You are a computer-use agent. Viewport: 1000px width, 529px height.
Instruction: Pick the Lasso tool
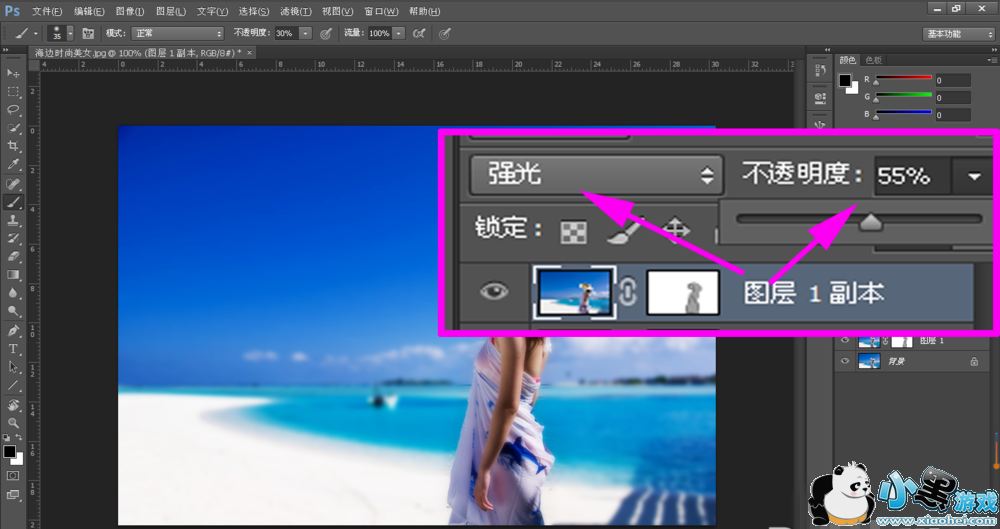pos(13,108)
